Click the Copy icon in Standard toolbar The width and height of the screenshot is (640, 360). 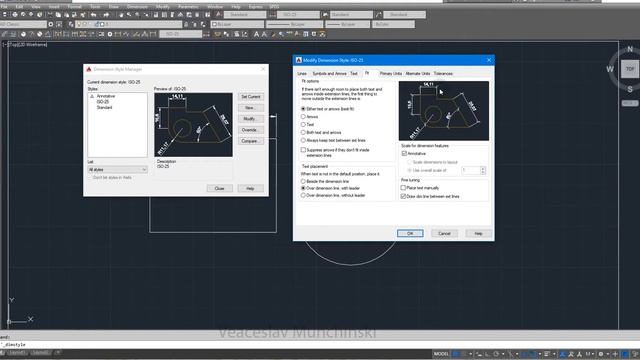tap(58, 15)
